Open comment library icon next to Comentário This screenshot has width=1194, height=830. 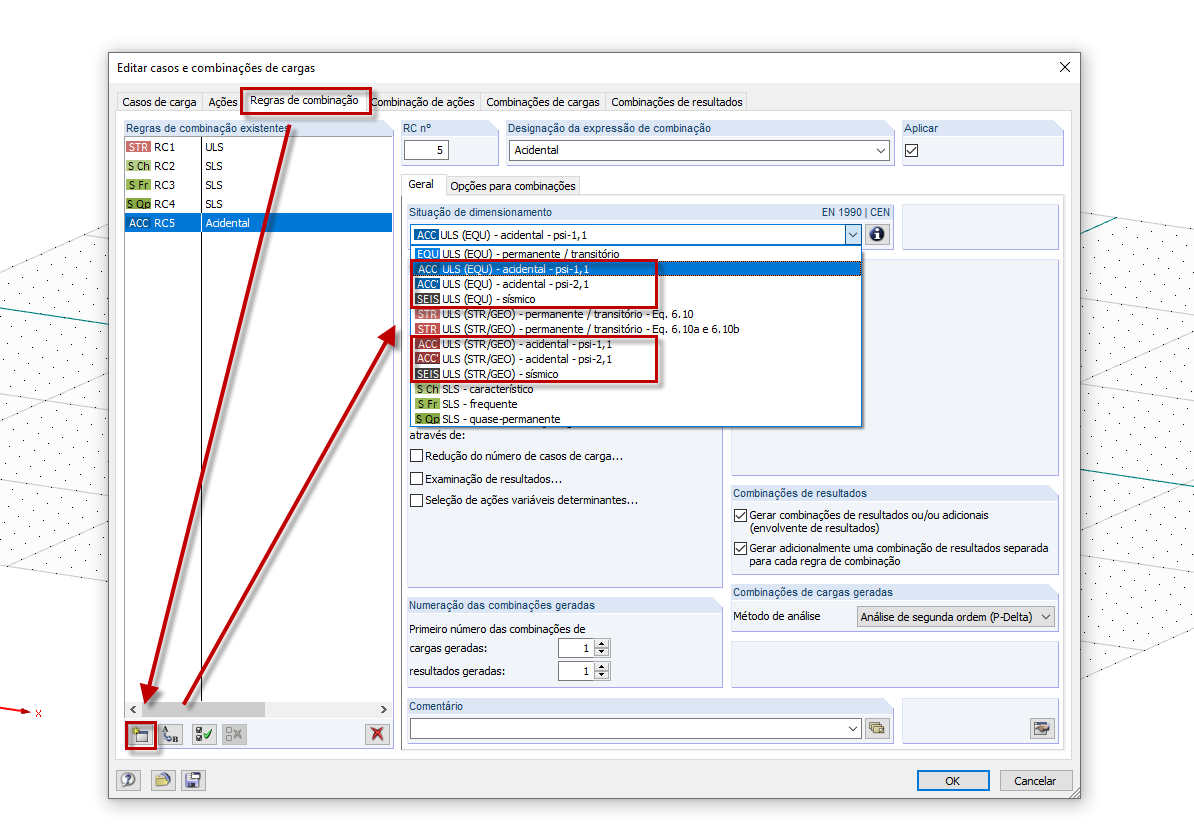click(877, 728)
